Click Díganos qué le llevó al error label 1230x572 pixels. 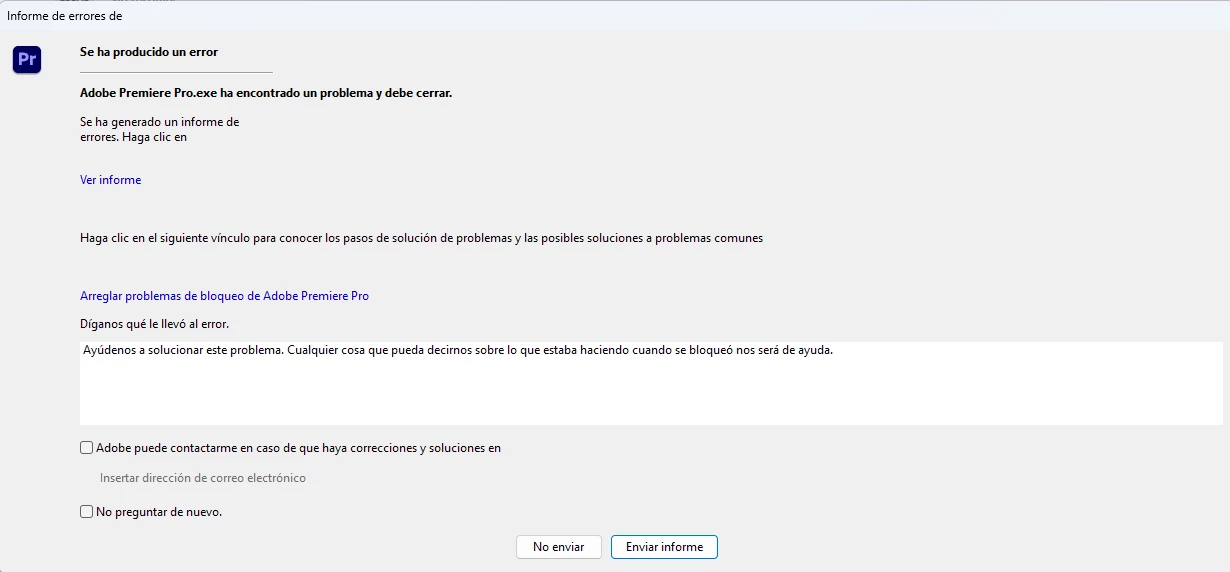pos(154,324)
